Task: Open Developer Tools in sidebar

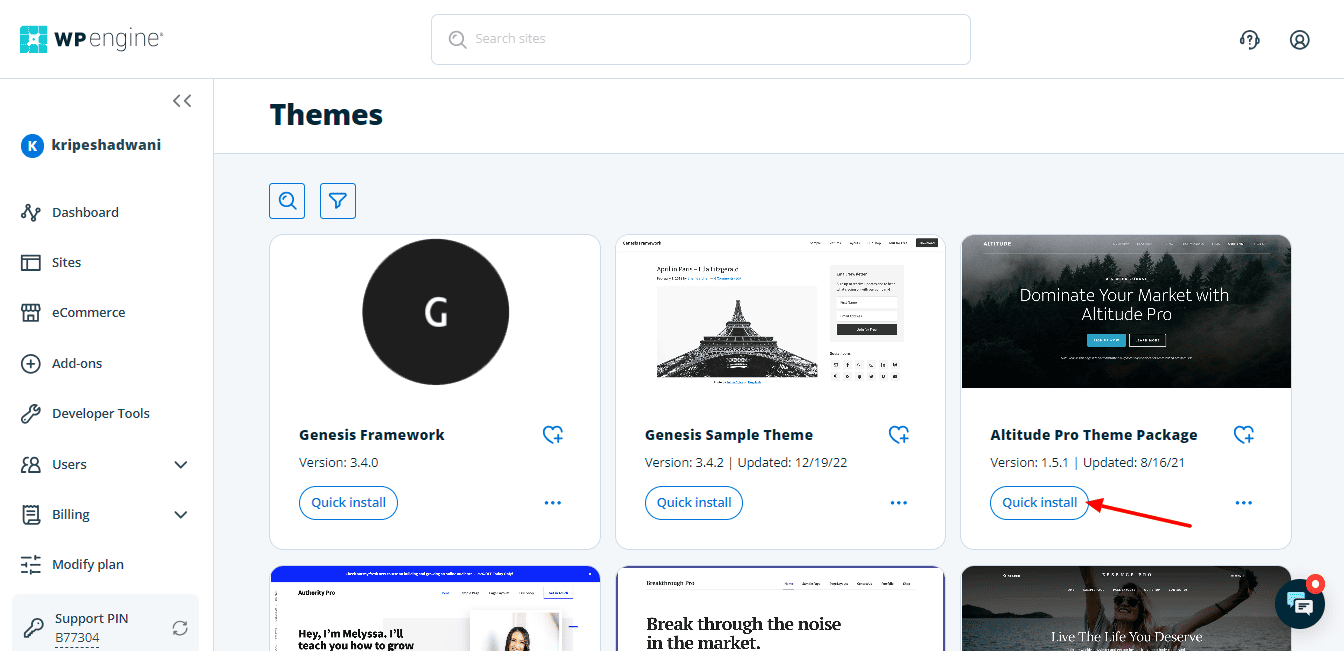Action: click(x=100, y=413)
